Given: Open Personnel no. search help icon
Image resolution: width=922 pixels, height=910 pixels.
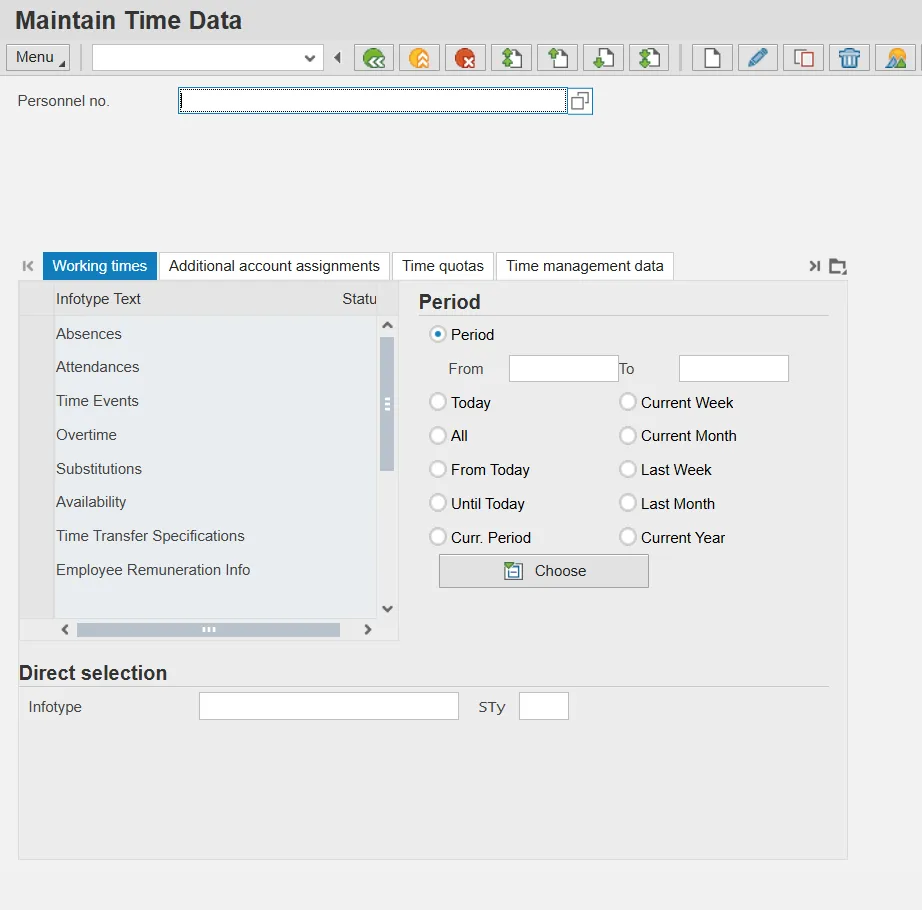Looking at the screenshot, I should pos(580,101).
